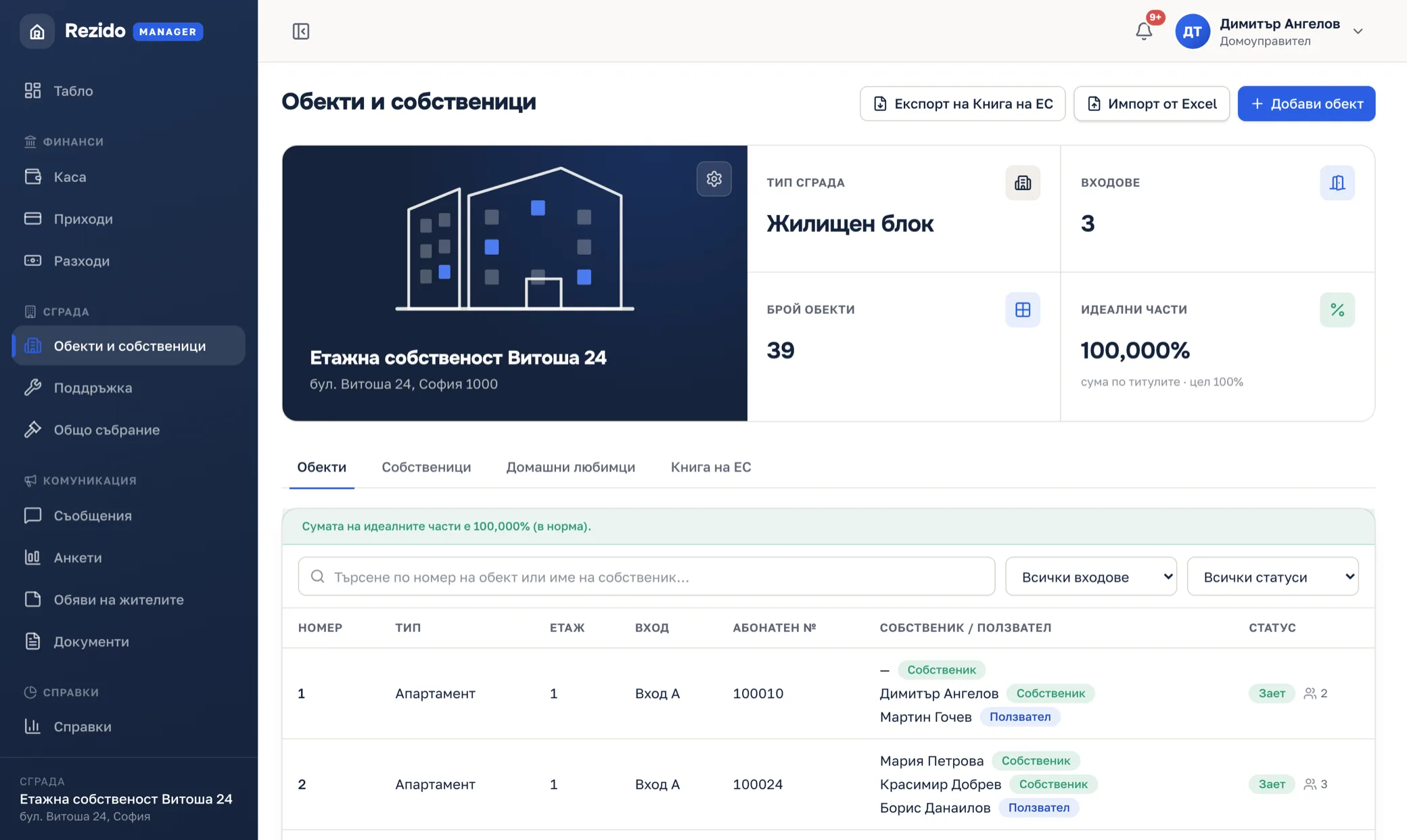Click user name Мартин Гочев
The height and width of the screenshot is (840, 1407).
click(x=925, y=718)
